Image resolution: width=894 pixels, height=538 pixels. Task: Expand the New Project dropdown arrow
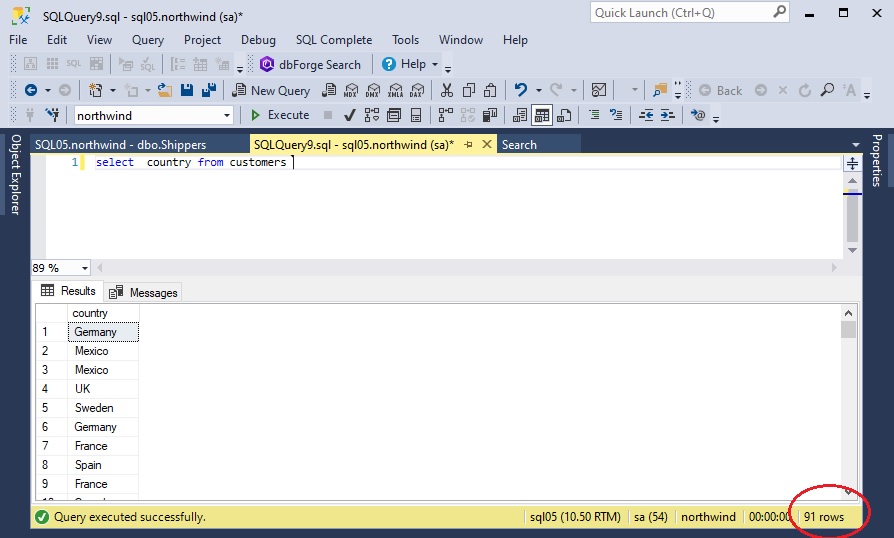click(x=112, y=90)
